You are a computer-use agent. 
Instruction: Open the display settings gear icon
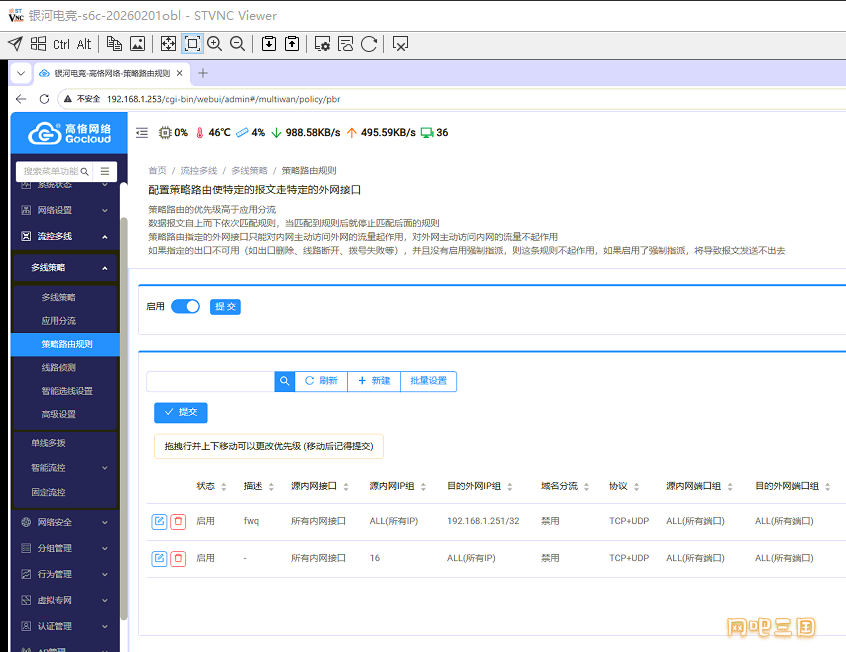(322, 44)
